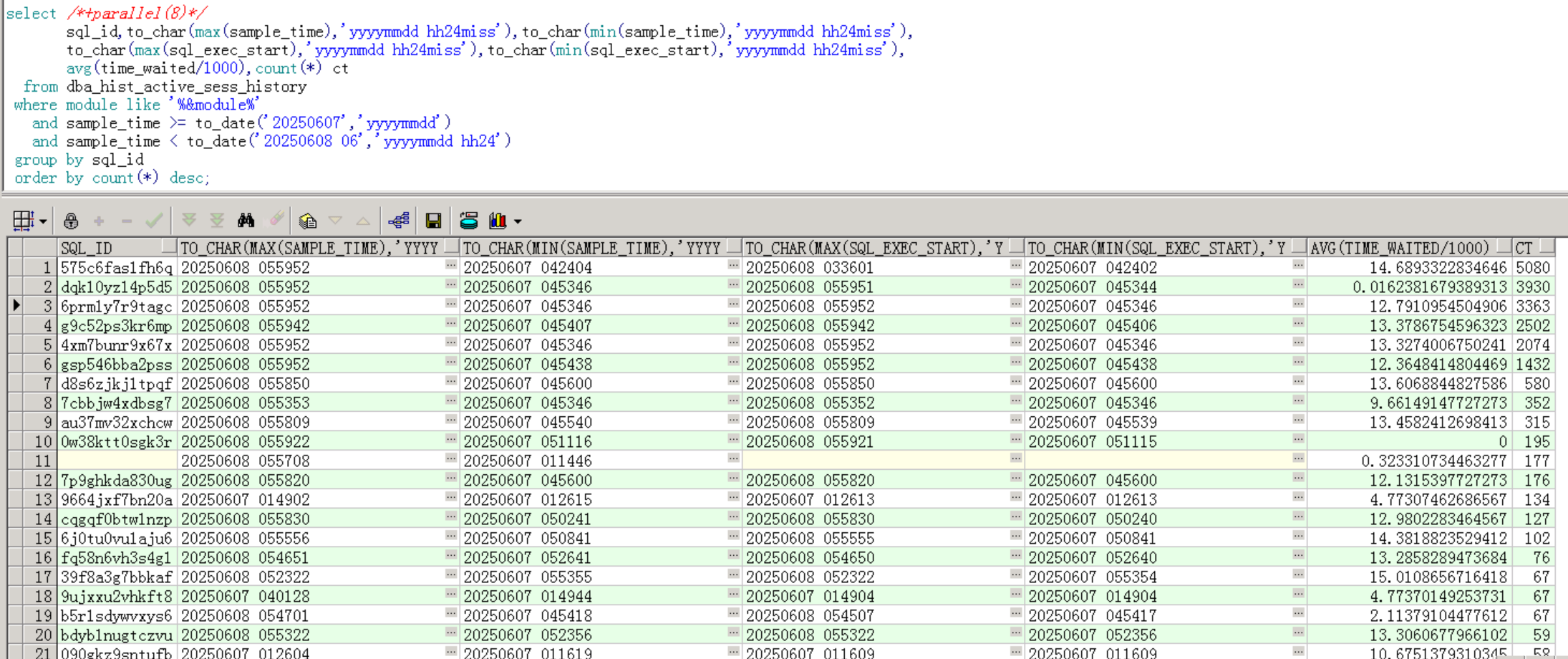Click the SQL_ID cell 9664jxf7bn20a
This screenshot has width=1568, height=659.
coord(117,500)
